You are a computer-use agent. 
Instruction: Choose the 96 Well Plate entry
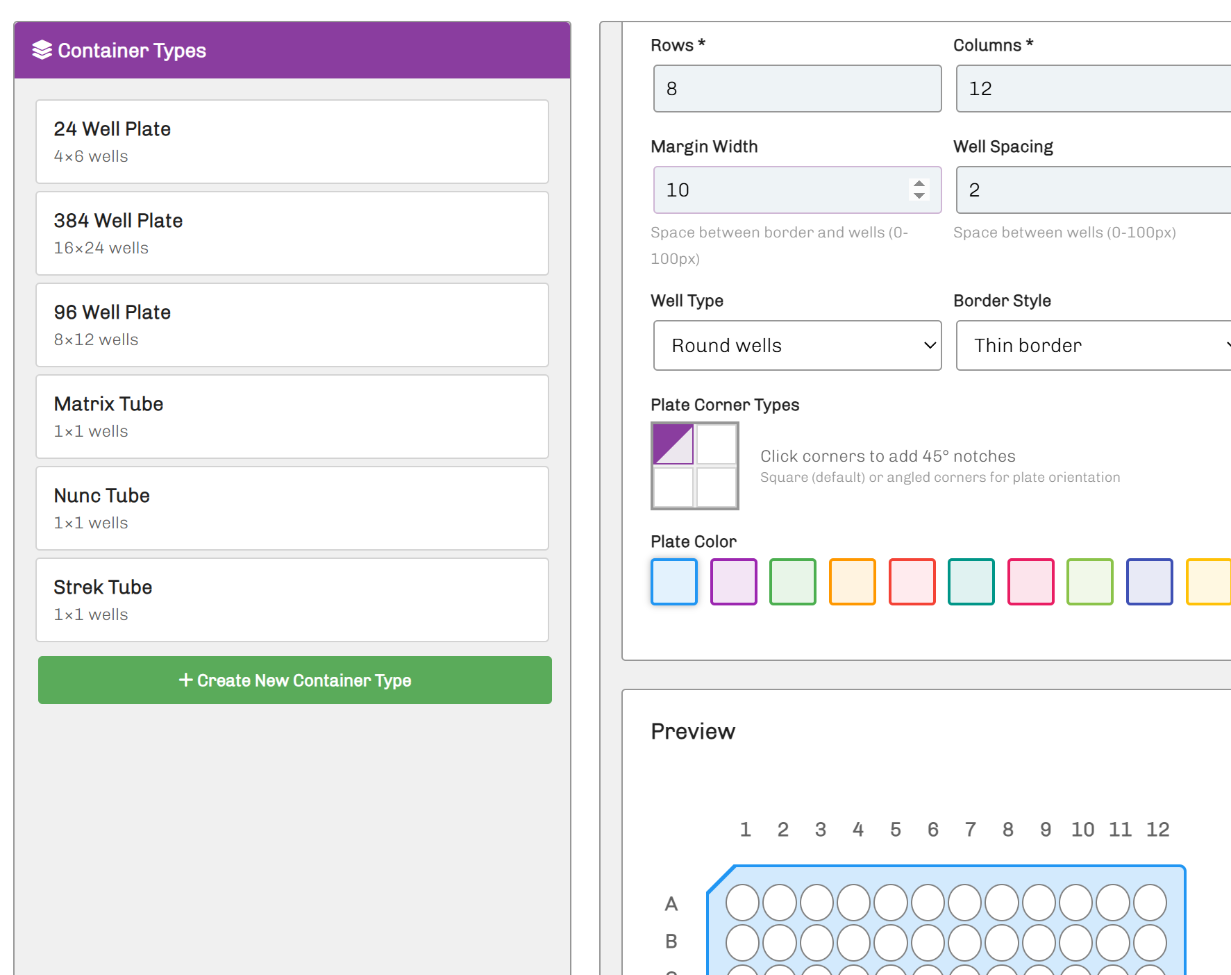click(x=292, y=325)
